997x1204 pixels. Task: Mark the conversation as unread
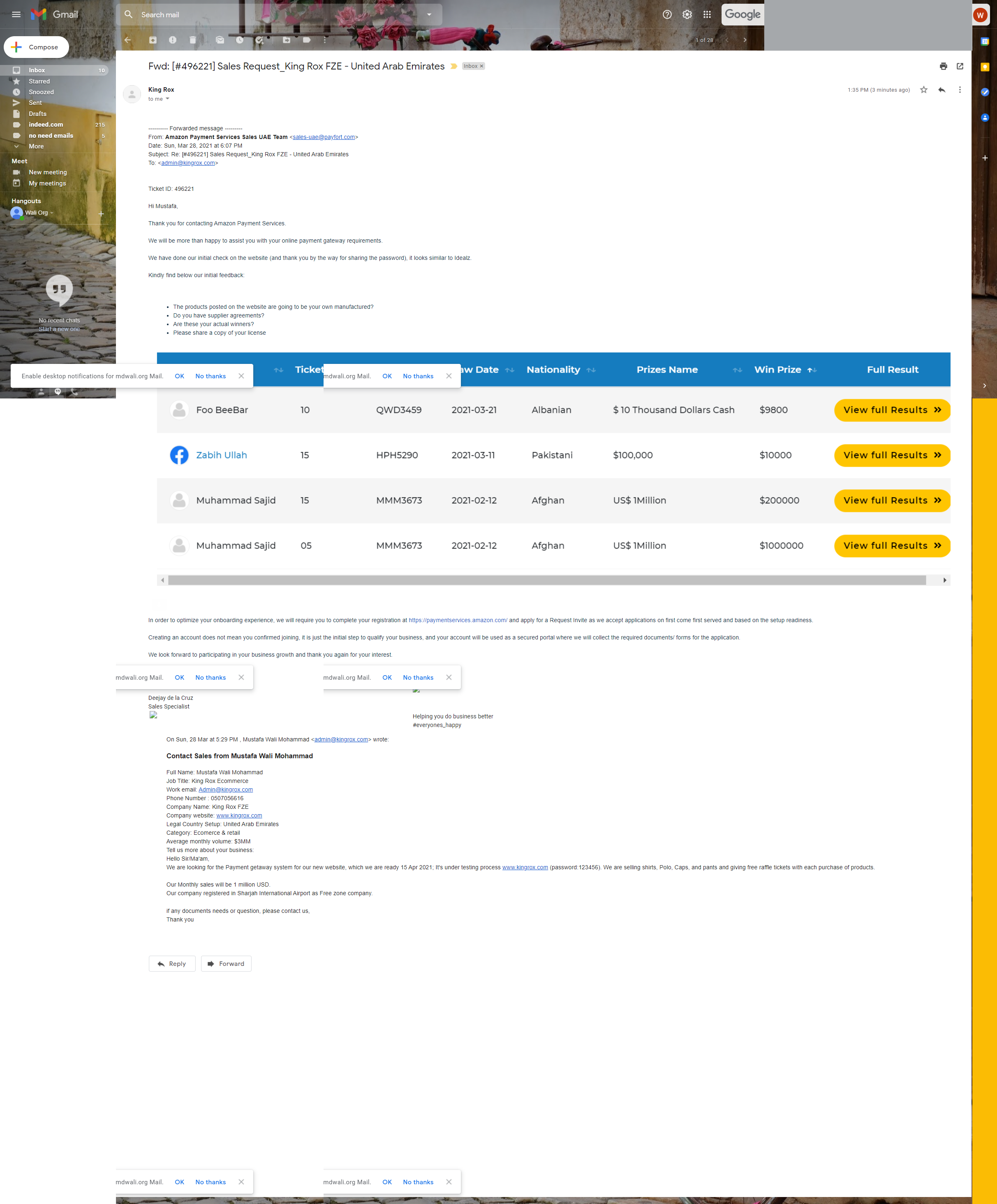point(220,40)
